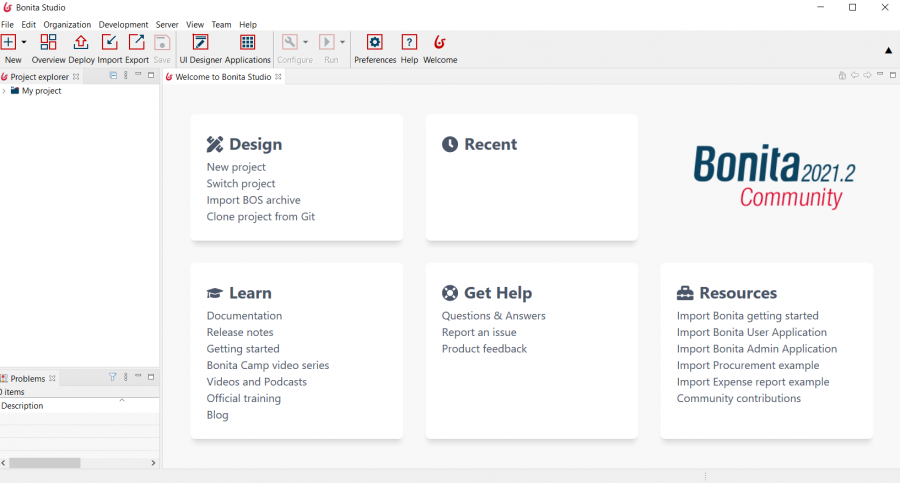Click Import Bonita getting started link
Image resolution: width=900 pixels, height=483 pixels.
(x=748, y=316)
